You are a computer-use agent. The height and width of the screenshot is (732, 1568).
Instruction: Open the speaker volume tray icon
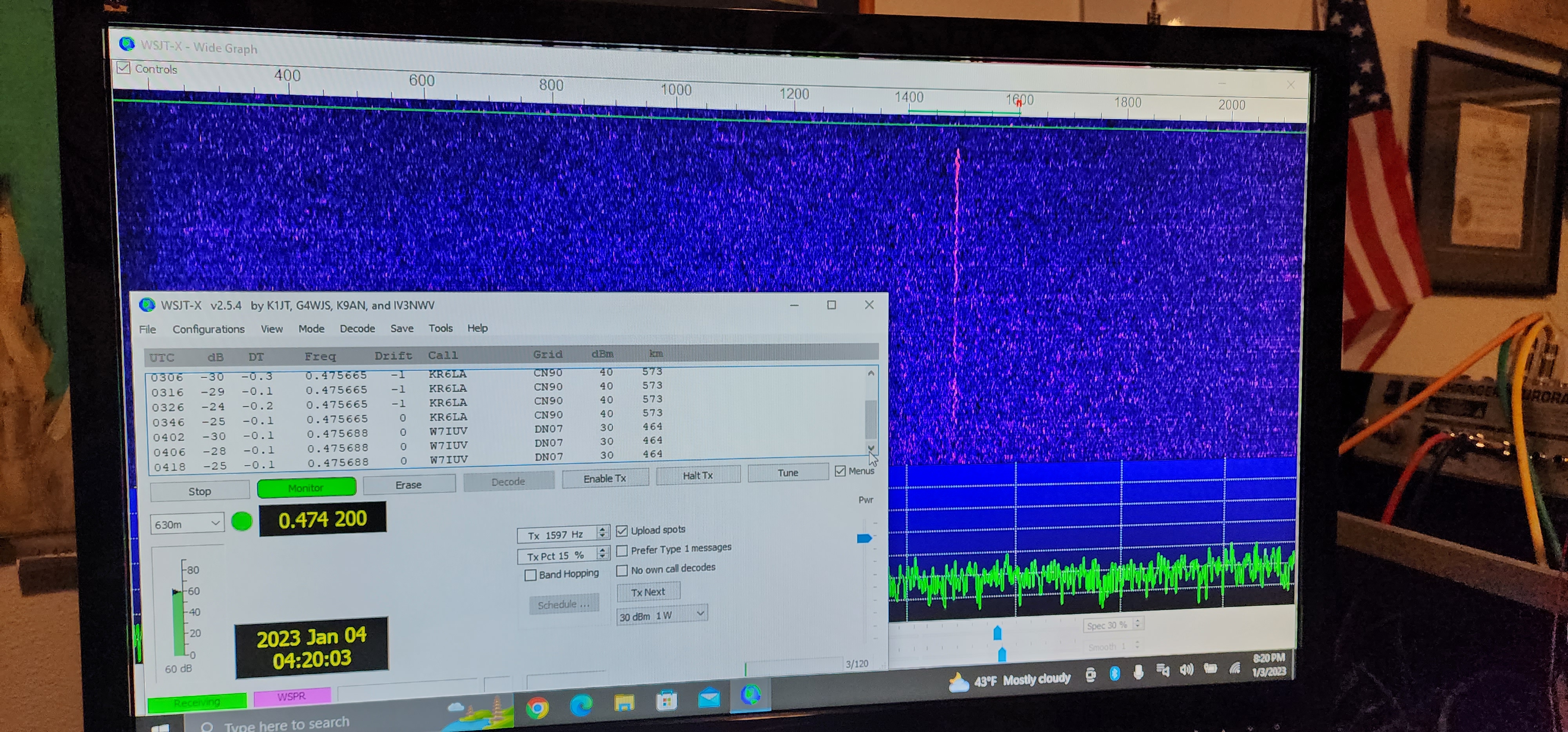[1186, 669]
